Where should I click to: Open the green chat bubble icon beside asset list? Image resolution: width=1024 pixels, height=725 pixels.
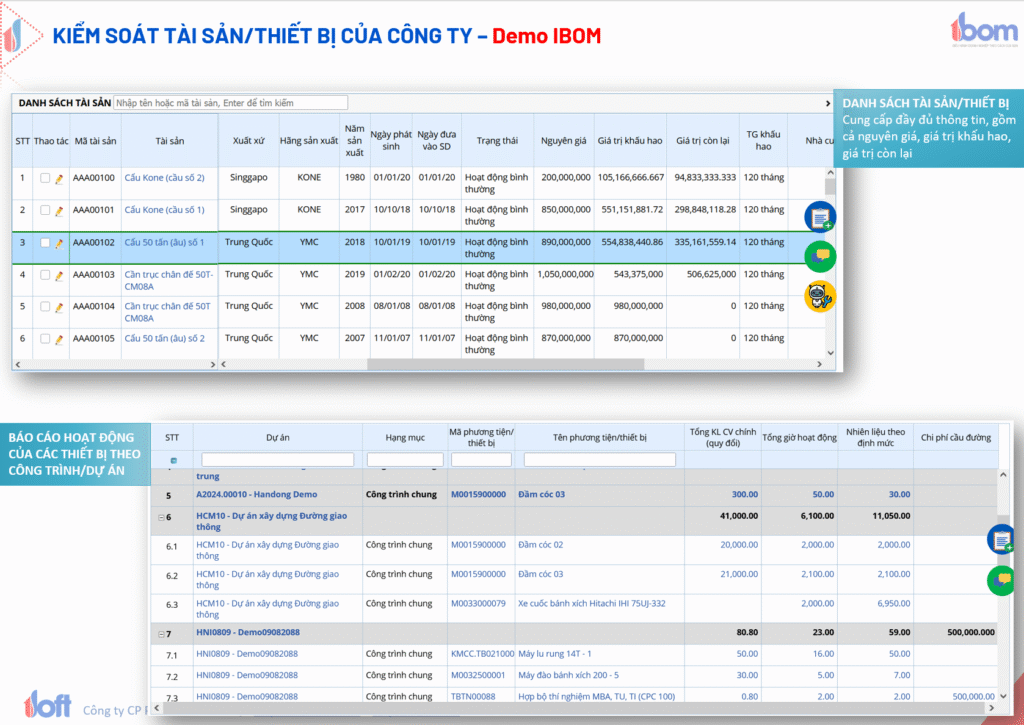(820, 256)
